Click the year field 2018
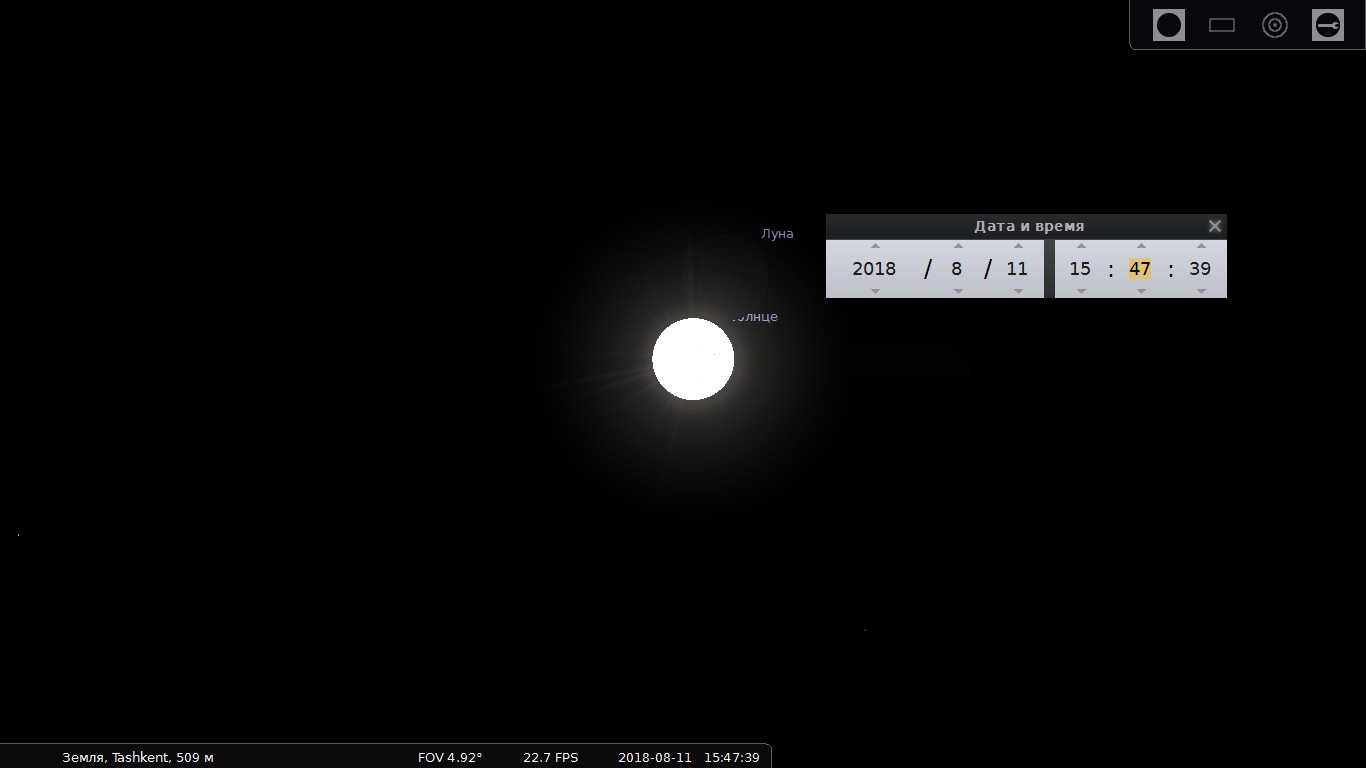 874,269
